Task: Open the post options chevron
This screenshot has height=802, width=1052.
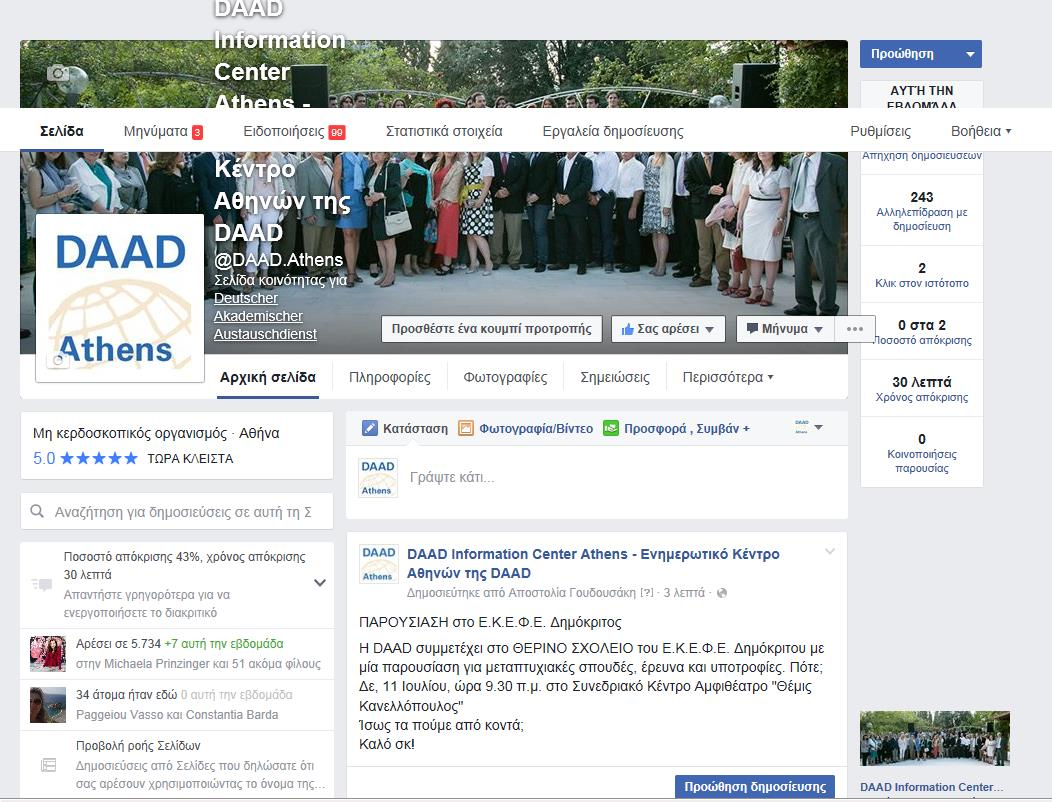Action: point(830,552)
